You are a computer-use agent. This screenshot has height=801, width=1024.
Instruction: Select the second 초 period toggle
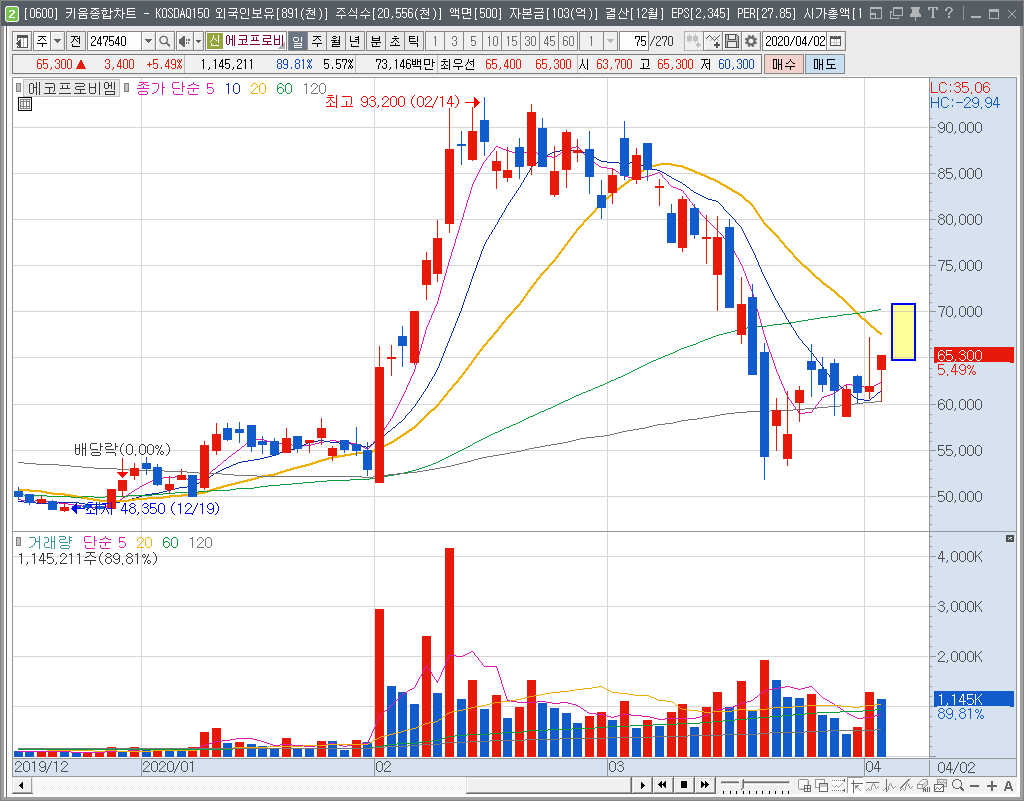pos(394,41)
